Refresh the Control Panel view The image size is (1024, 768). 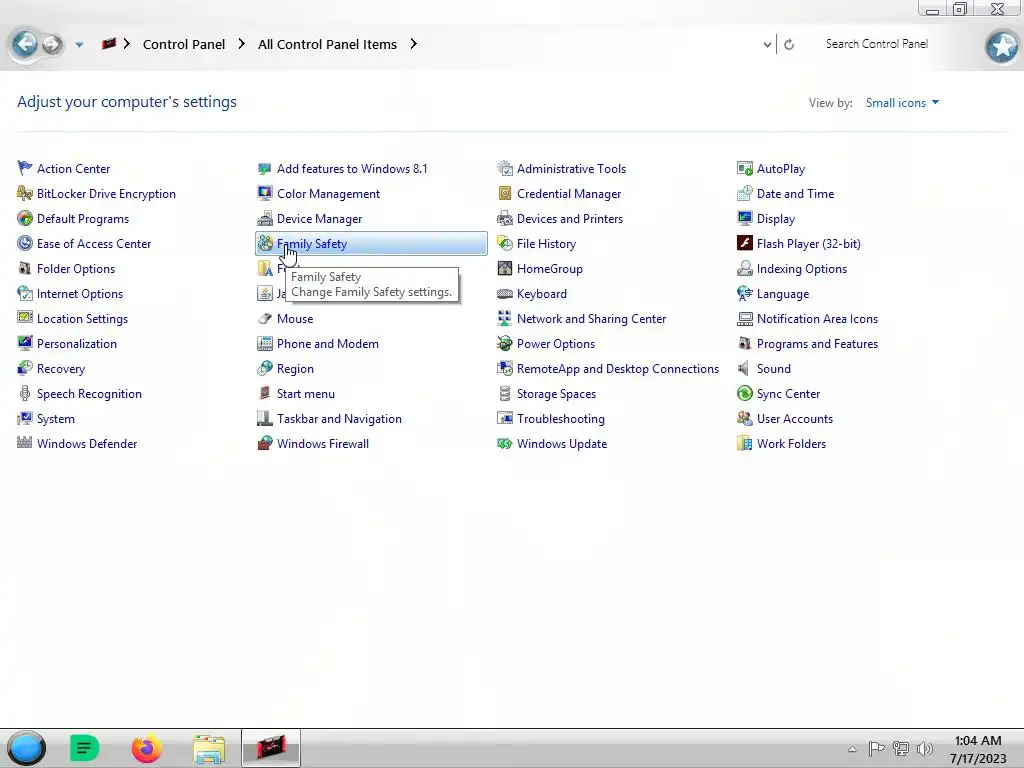(x=789, y=44)
